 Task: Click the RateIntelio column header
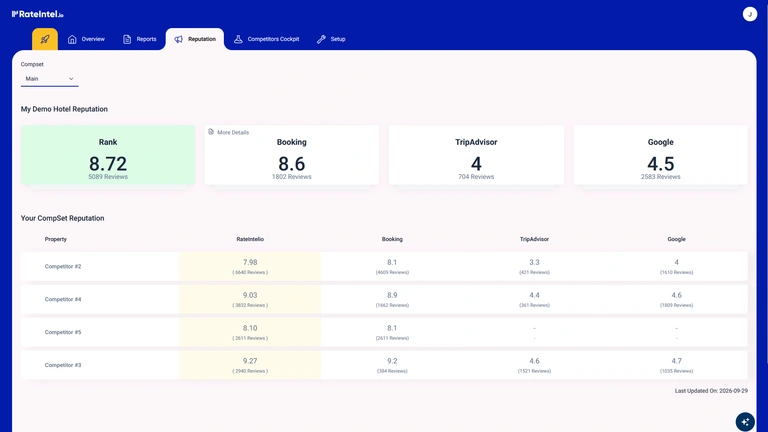click(x=250, y=239)
